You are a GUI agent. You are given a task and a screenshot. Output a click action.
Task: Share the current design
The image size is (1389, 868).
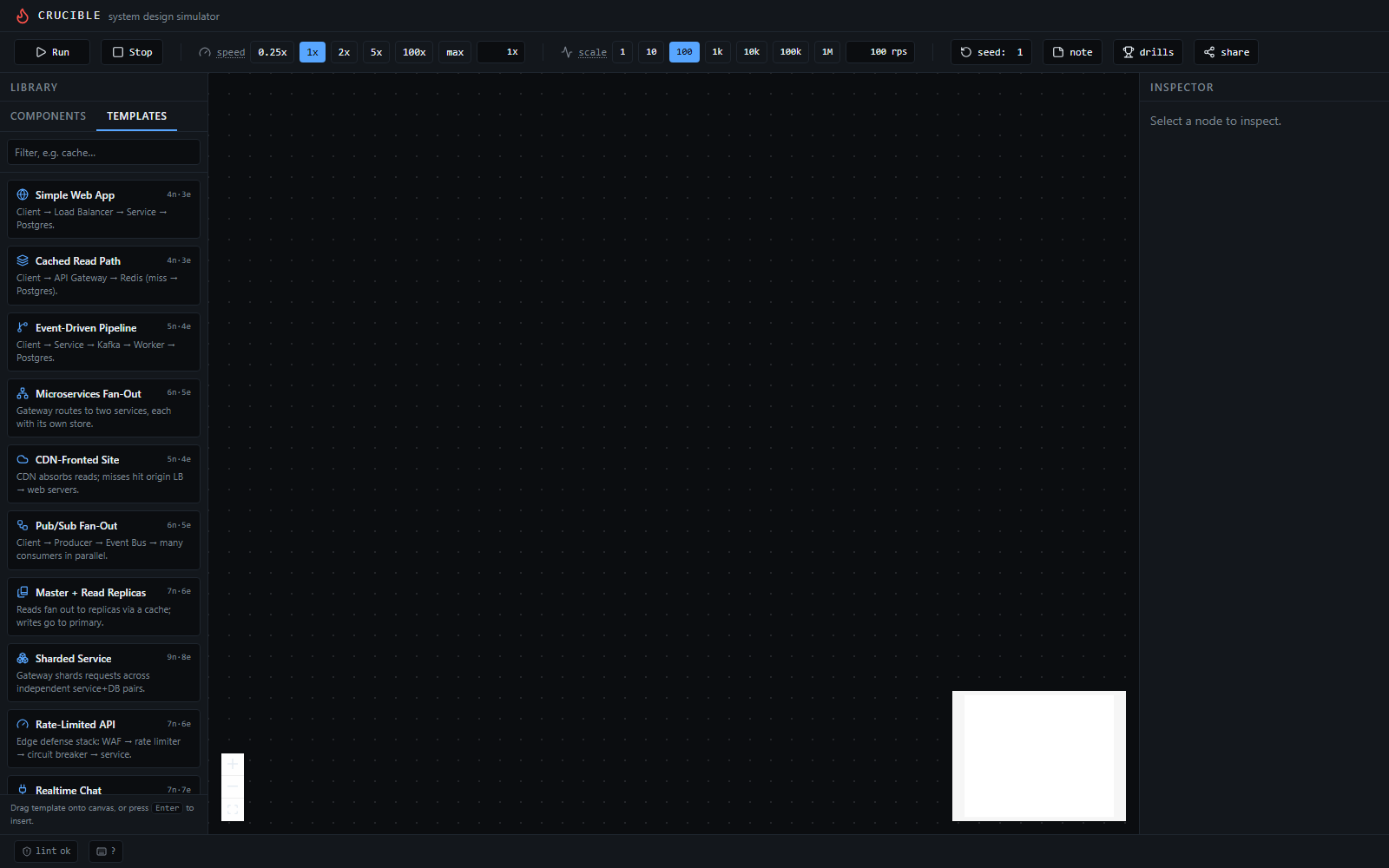pos(1226,52)
